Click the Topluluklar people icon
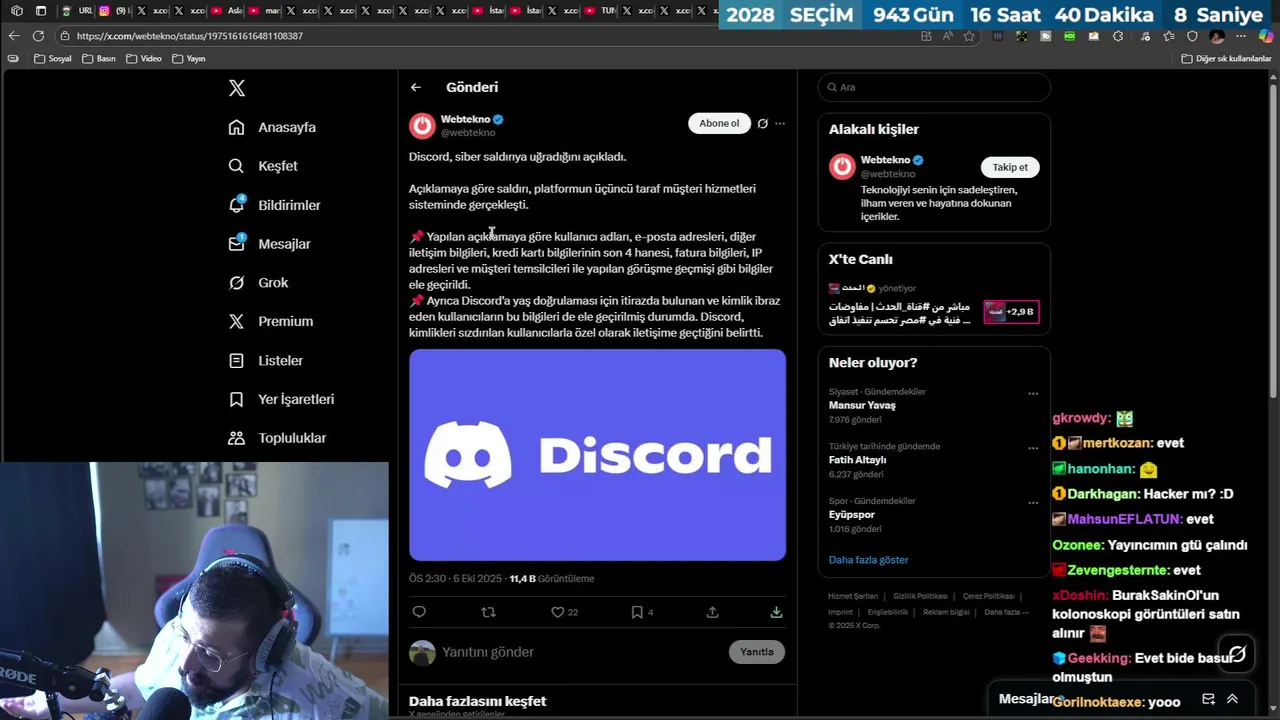The height and width of the screenshot is (720, 1280). point(236,438)
